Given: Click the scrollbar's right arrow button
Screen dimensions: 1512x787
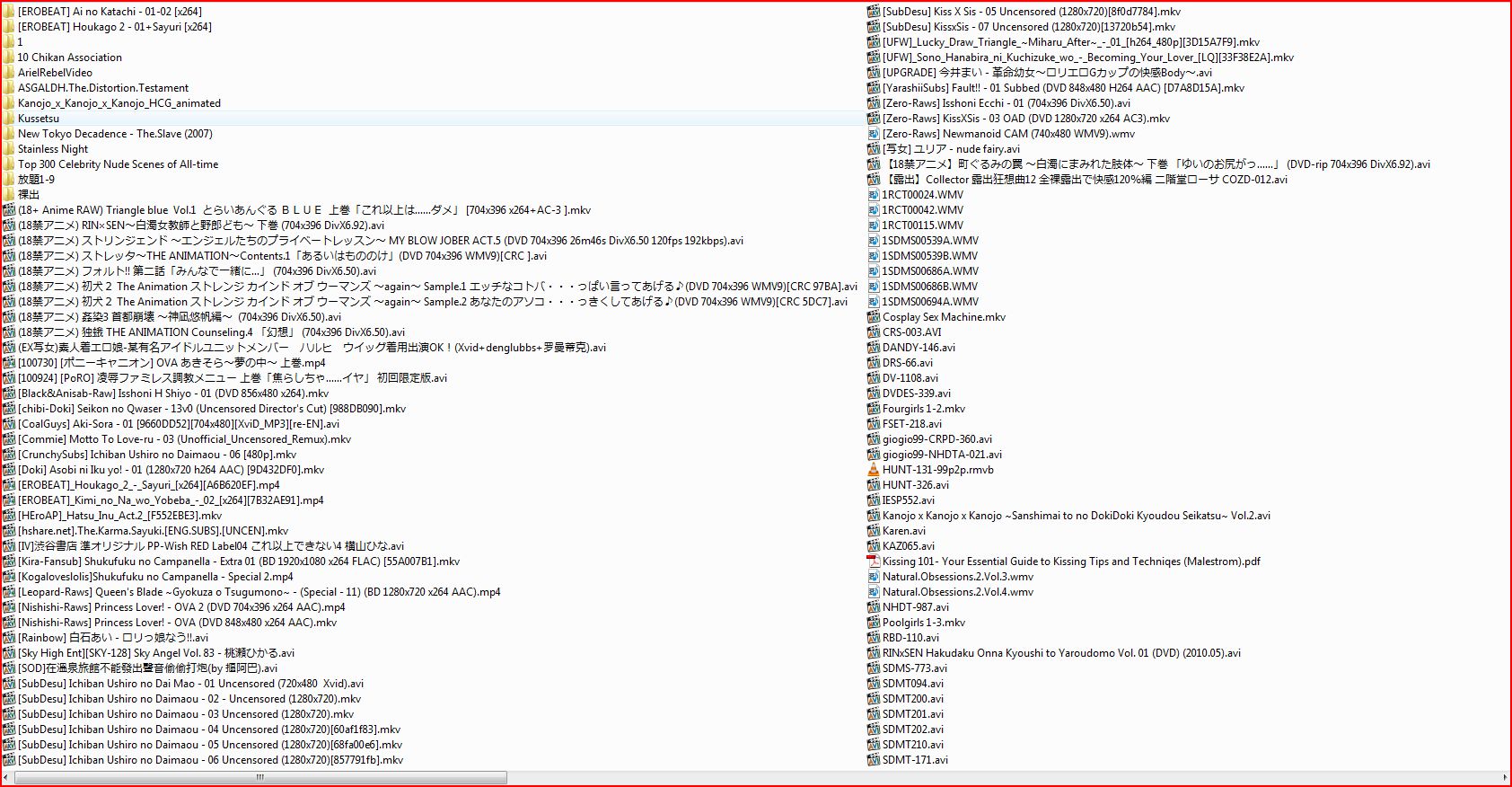Looking at the screenshot, I should (x=1504, y=777).
